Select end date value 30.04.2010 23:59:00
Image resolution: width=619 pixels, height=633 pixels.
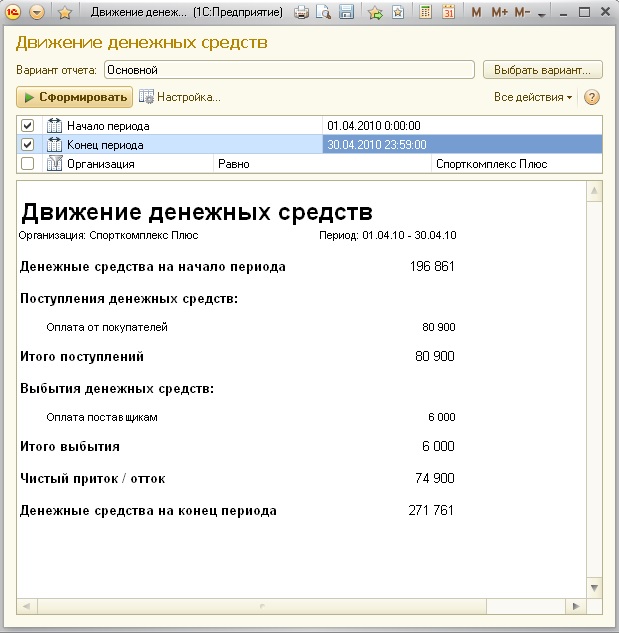click(x=462, y=145)
